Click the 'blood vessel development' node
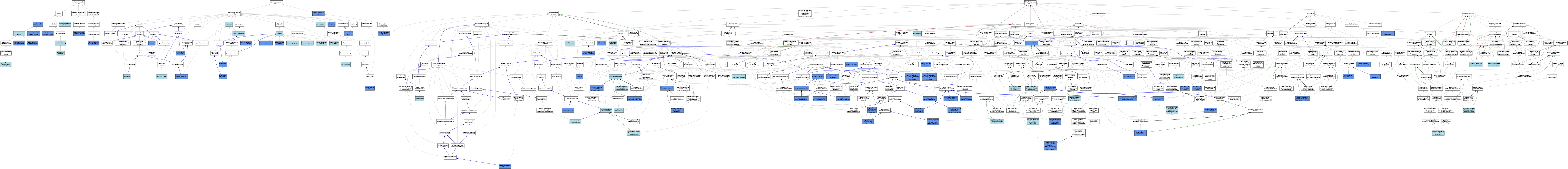Viewport: 1568px width, 169px height. click(x=401, y=77)
